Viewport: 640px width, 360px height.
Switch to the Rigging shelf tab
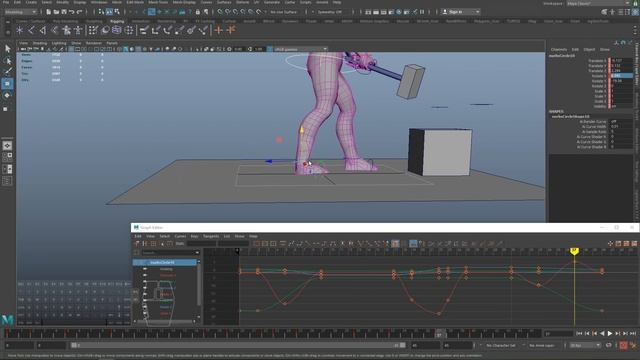tap(117, 21)
